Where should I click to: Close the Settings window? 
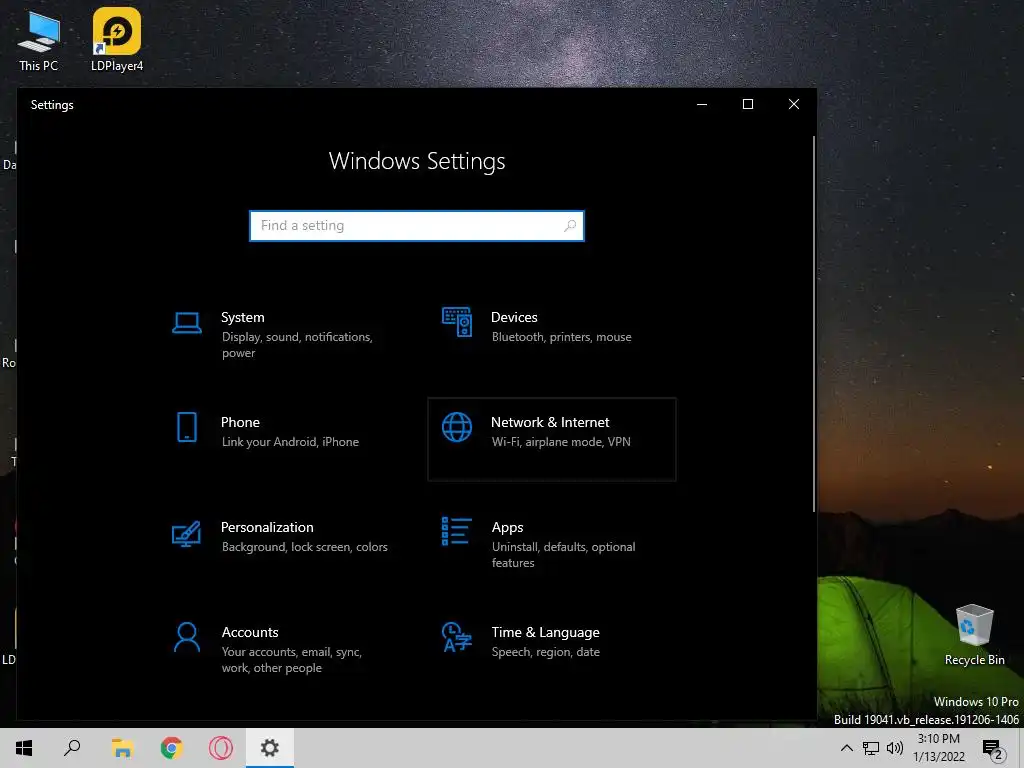[x=793, y=104]
